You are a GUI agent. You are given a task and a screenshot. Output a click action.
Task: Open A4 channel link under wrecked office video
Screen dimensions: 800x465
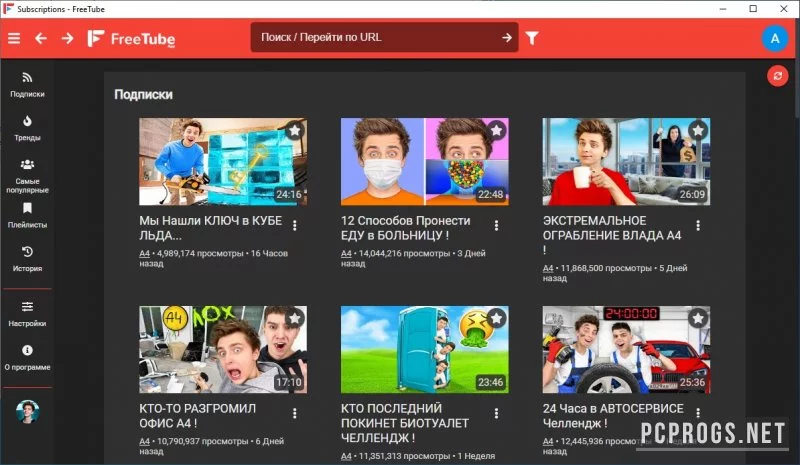point(144,441)
